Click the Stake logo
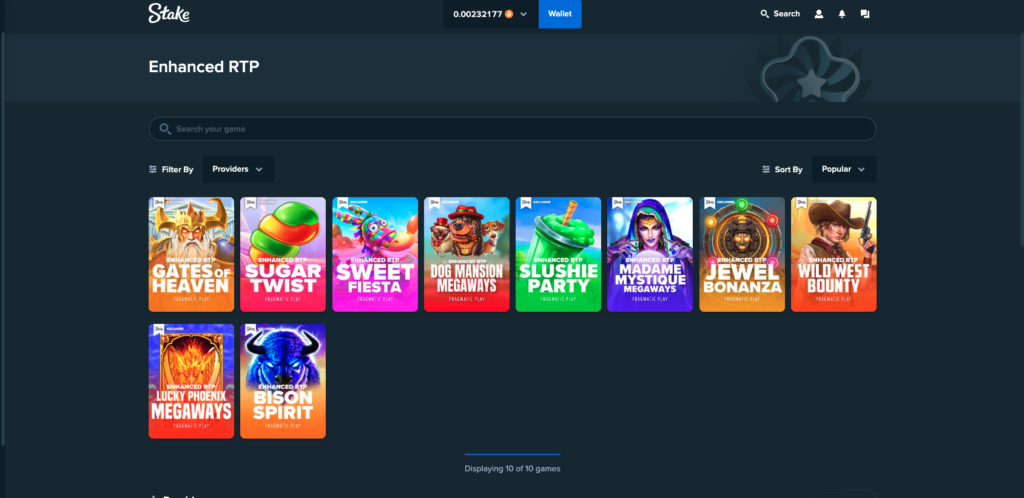1024x498 pixels. 168,13
